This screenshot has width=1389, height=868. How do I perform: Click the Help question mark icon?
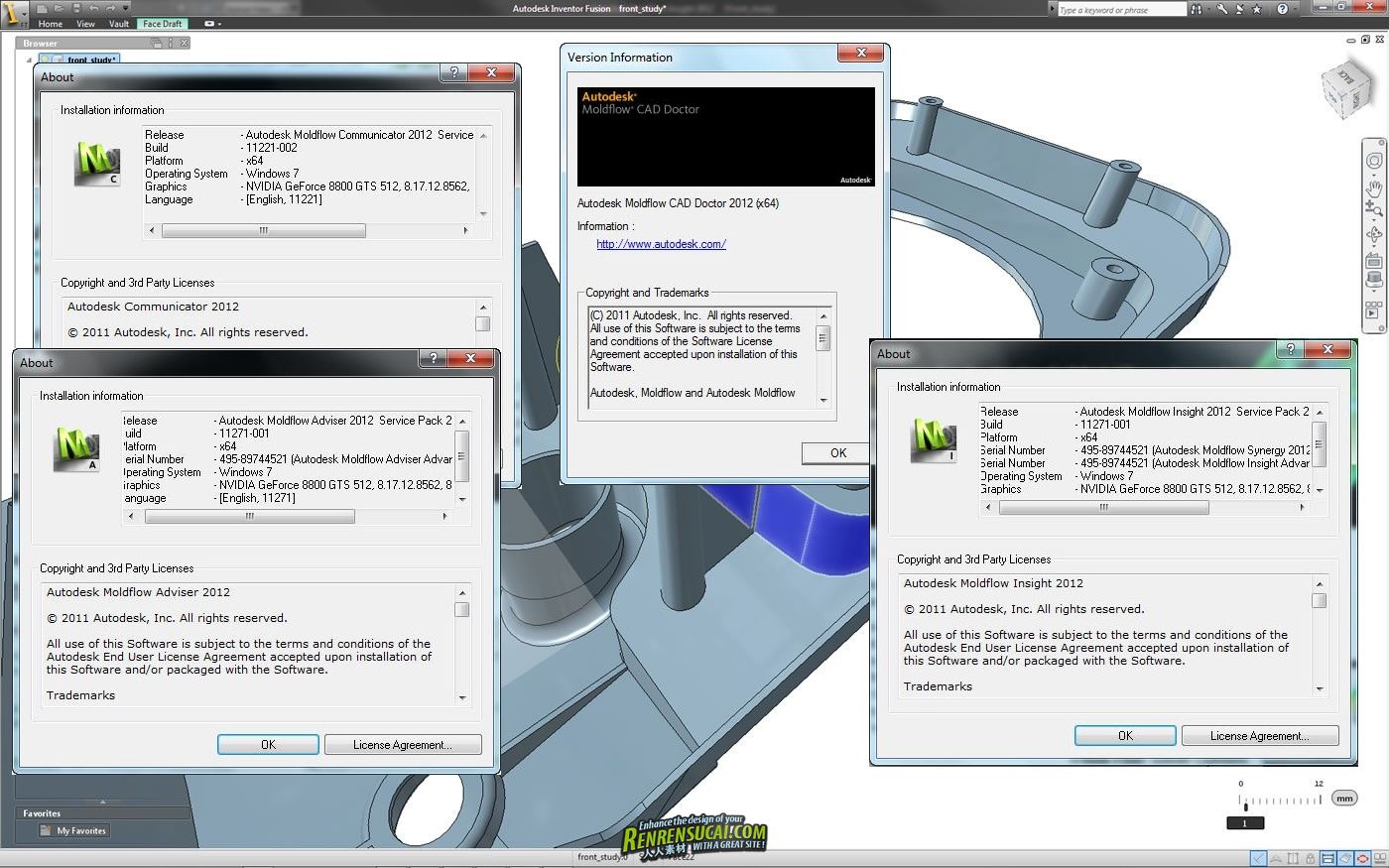1283,9
